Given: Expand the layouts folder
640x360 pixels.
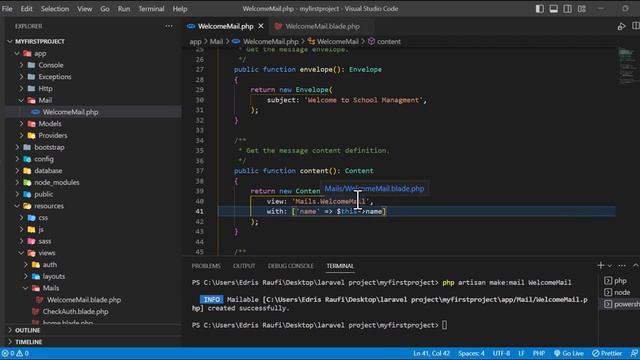Looking at the screenshot, I should (x=26, y=276).
